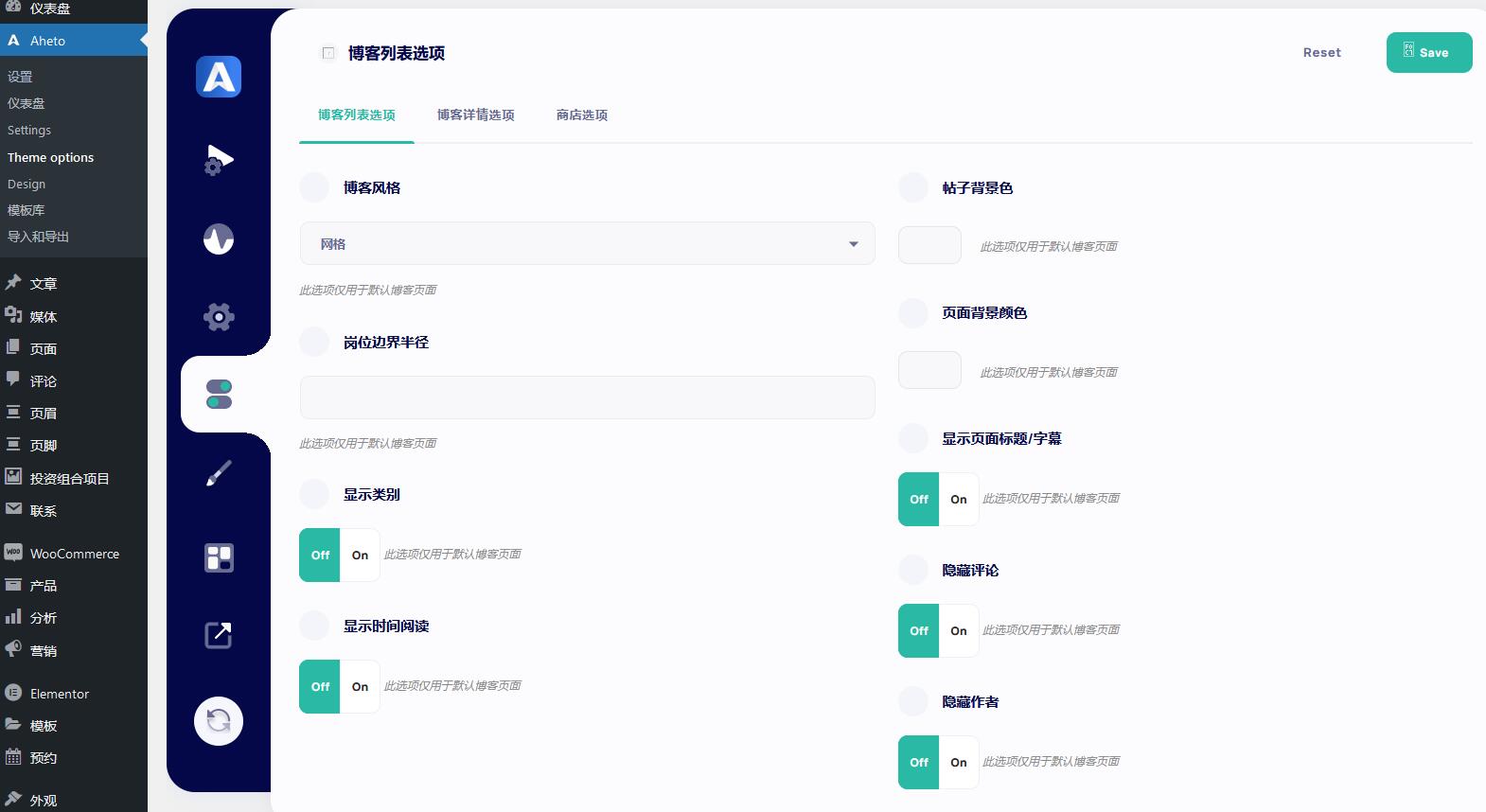Image resolution: width=1486 pixels, height=812 pixels.
Task: Expand the 博客风格 dropdown
Action: [587, 244]
